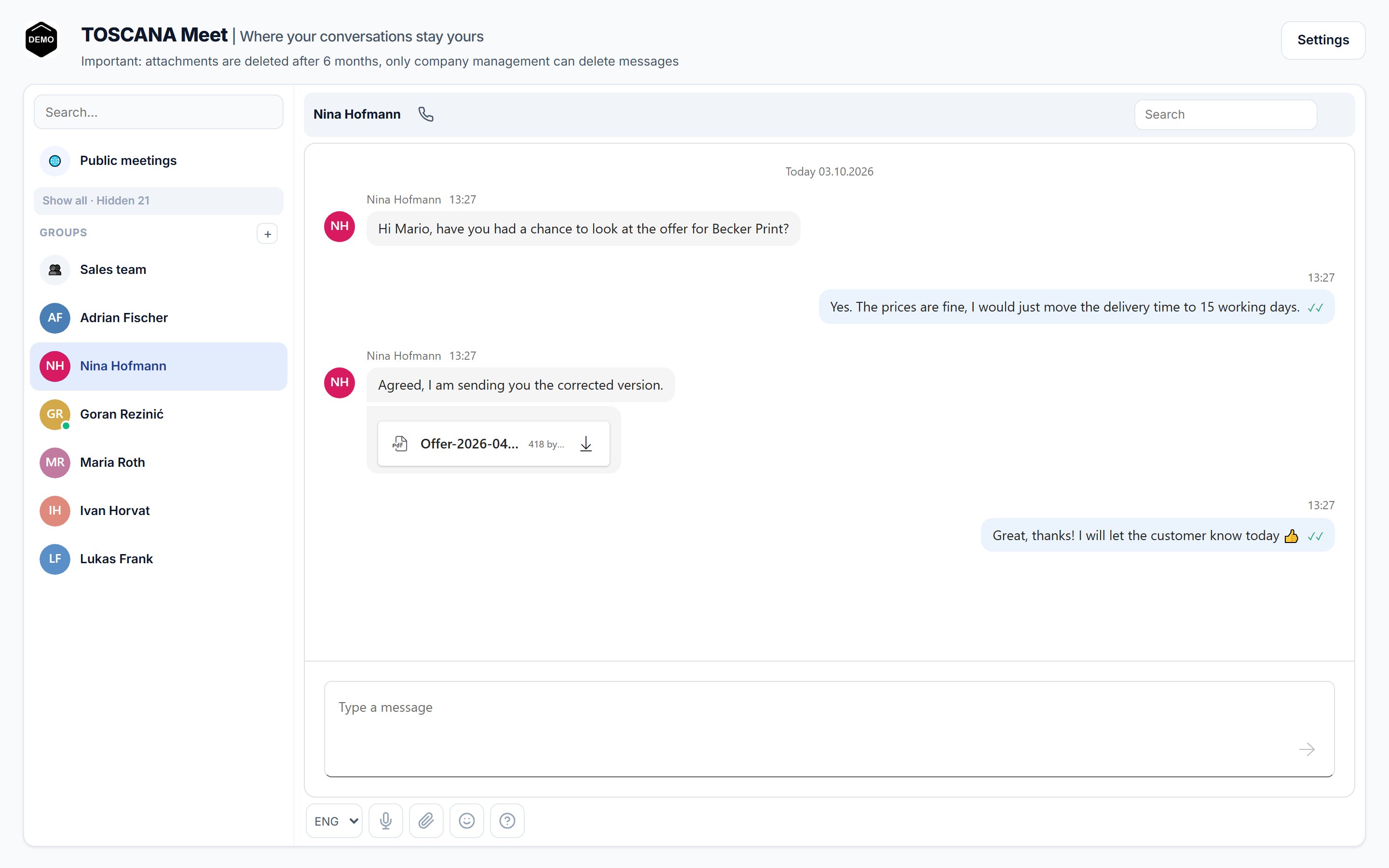The image size is (1389, 868).
Task: Open the Settings page
Action: (x=1323, y=40)
